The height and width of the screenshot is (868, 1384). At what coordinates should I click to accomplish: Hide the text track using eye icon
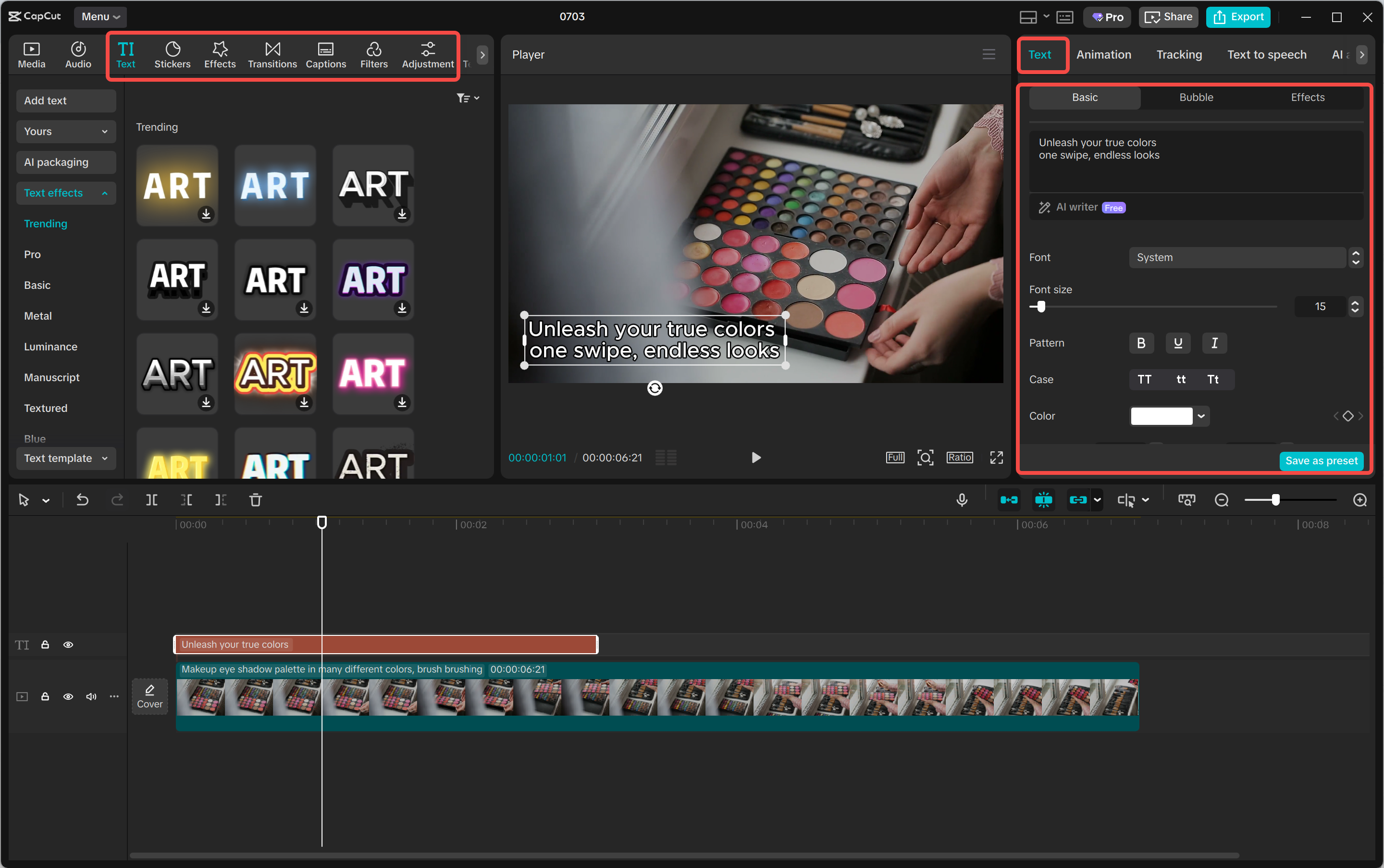pyautogui.click(x=68, y=645)
